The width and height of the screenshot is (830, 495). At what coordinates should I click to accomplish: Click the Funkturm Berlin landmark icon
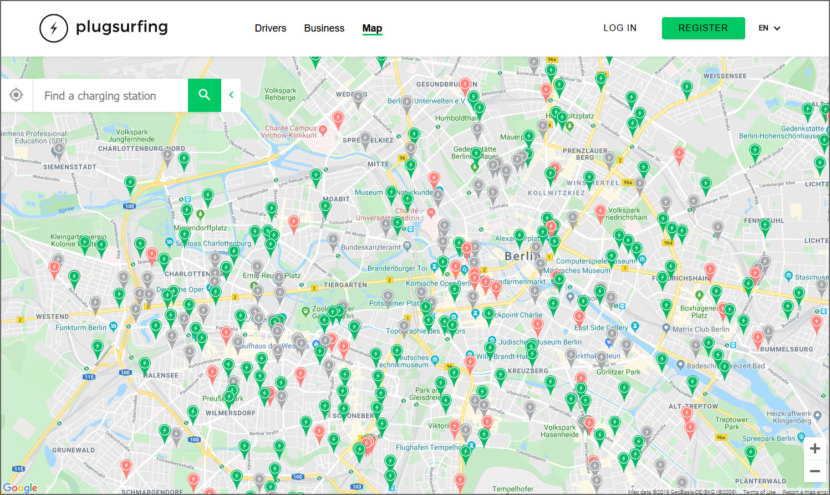pos(113,327)
